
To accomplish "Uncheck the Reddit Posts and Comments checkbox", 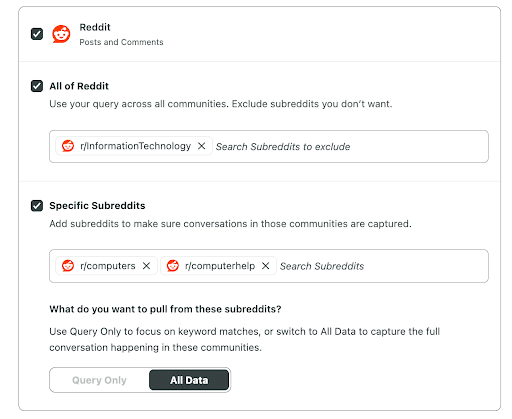I will coord(37,34).
